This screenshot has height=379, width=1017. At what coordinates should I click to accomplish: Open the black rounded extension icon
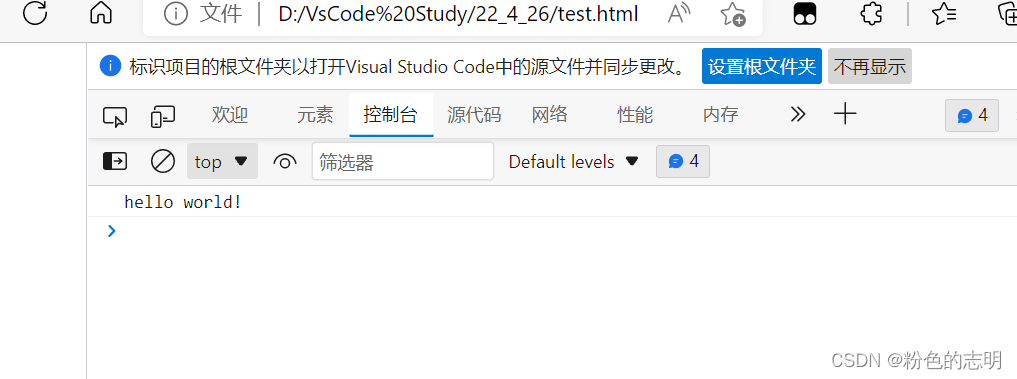[x=805, y=14]
